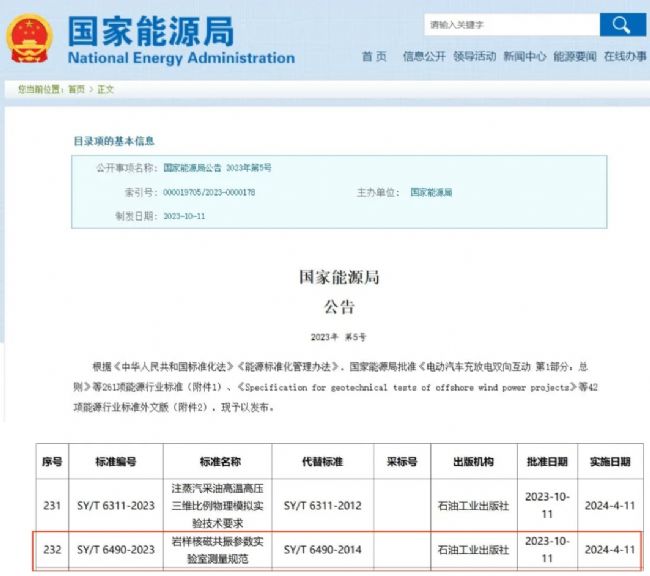Viewport: 650px width, 576px height.
Task: Click the 国家能源局公告 2023年第5号 item name
Action: point(217,168)
